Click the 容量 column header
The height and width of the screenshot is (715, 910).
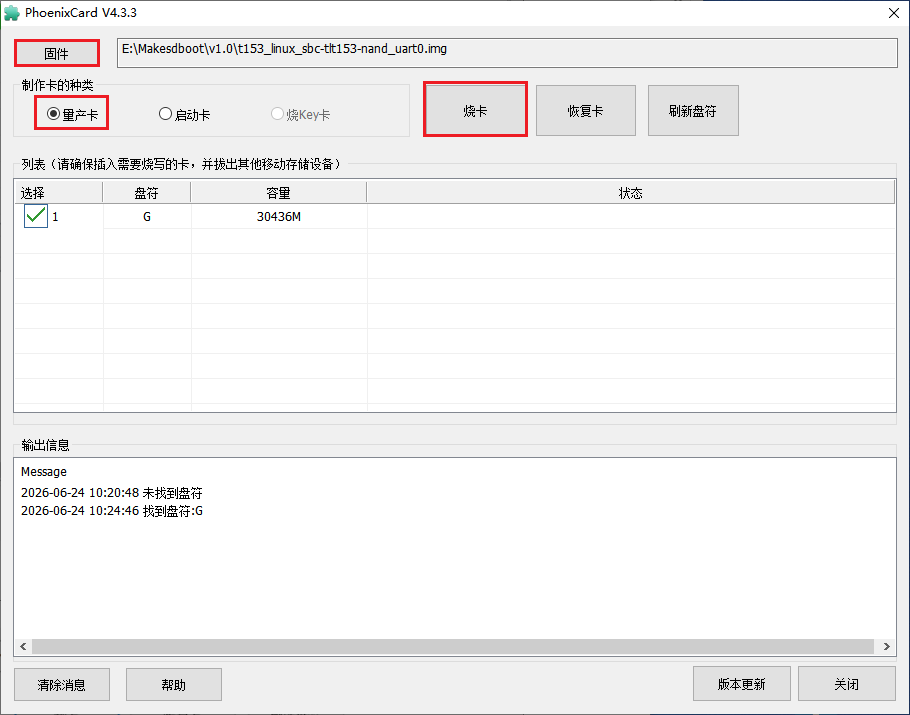[x=279, y=193]
